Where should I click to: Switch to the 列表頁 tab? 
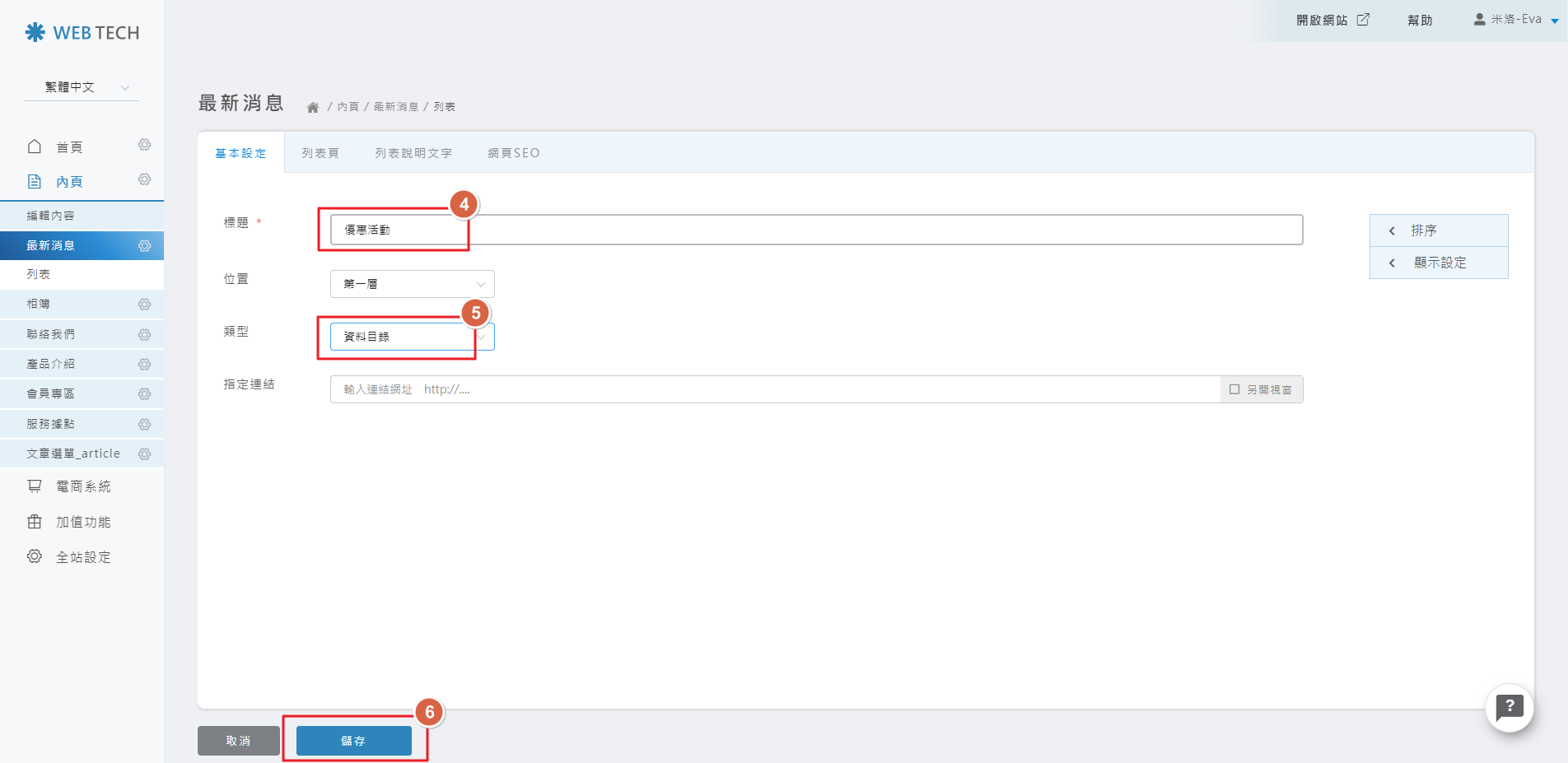point(320,153)
